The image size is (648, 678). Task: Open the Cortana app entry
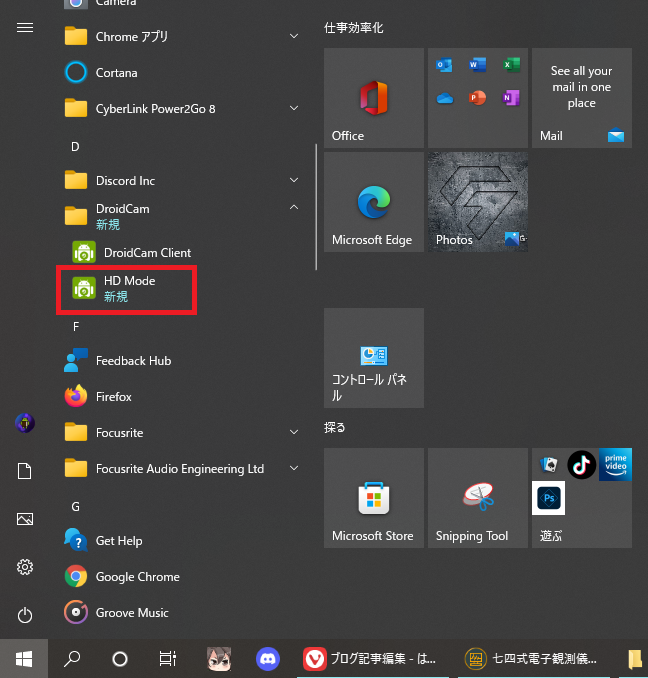(x=181, y=72)
